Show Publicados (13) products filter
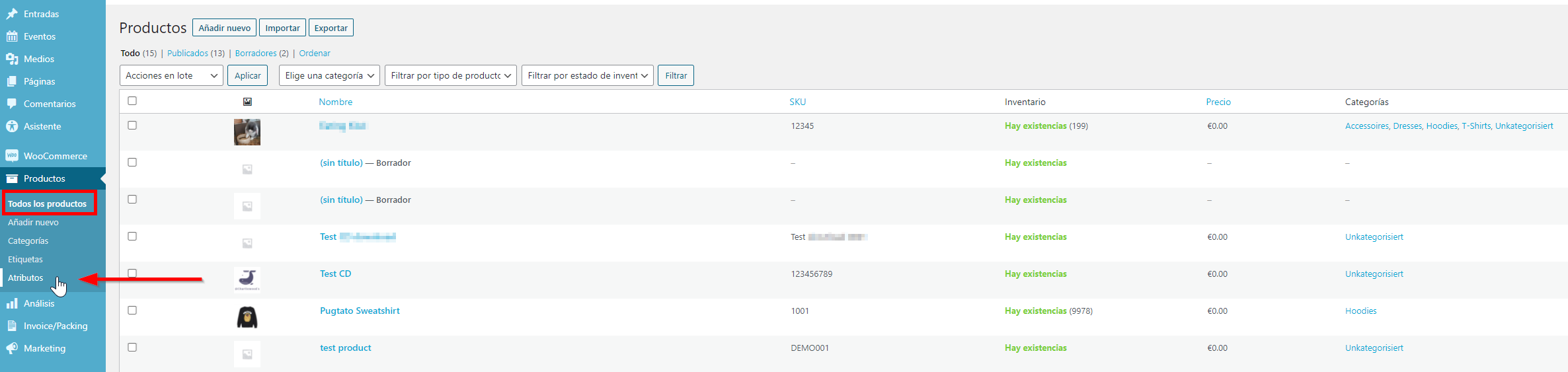The height and width of the screenshot is (372, 1568). [x=196, y=53]
